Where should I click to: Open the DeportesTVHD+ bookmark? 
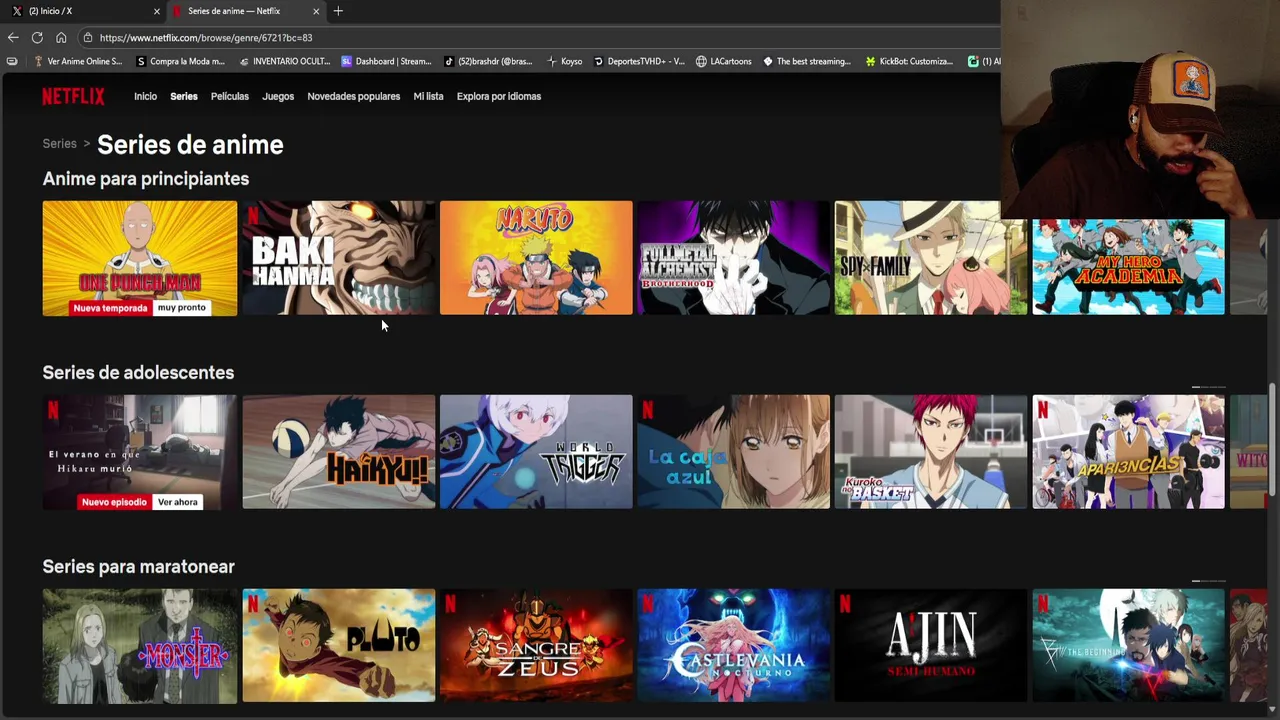639,61
